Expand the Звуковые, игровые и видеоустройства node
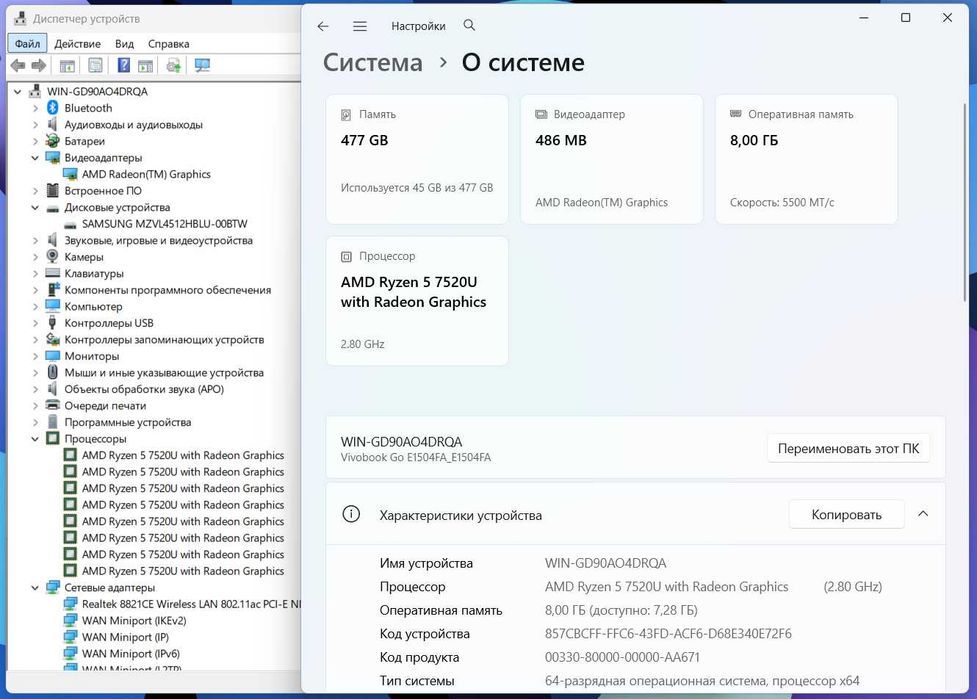This screenshot has width=977, height=699. point(35,240)
